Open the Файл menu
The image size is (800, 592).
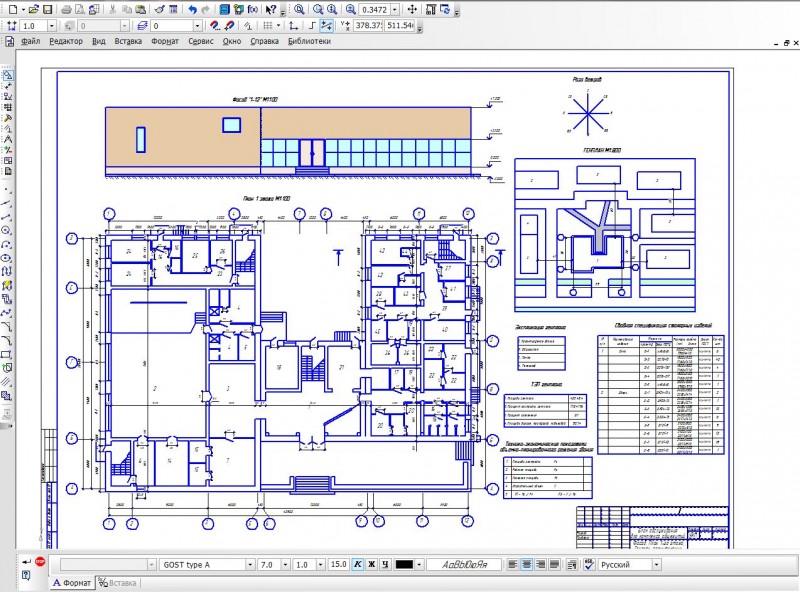pos(31,41)
